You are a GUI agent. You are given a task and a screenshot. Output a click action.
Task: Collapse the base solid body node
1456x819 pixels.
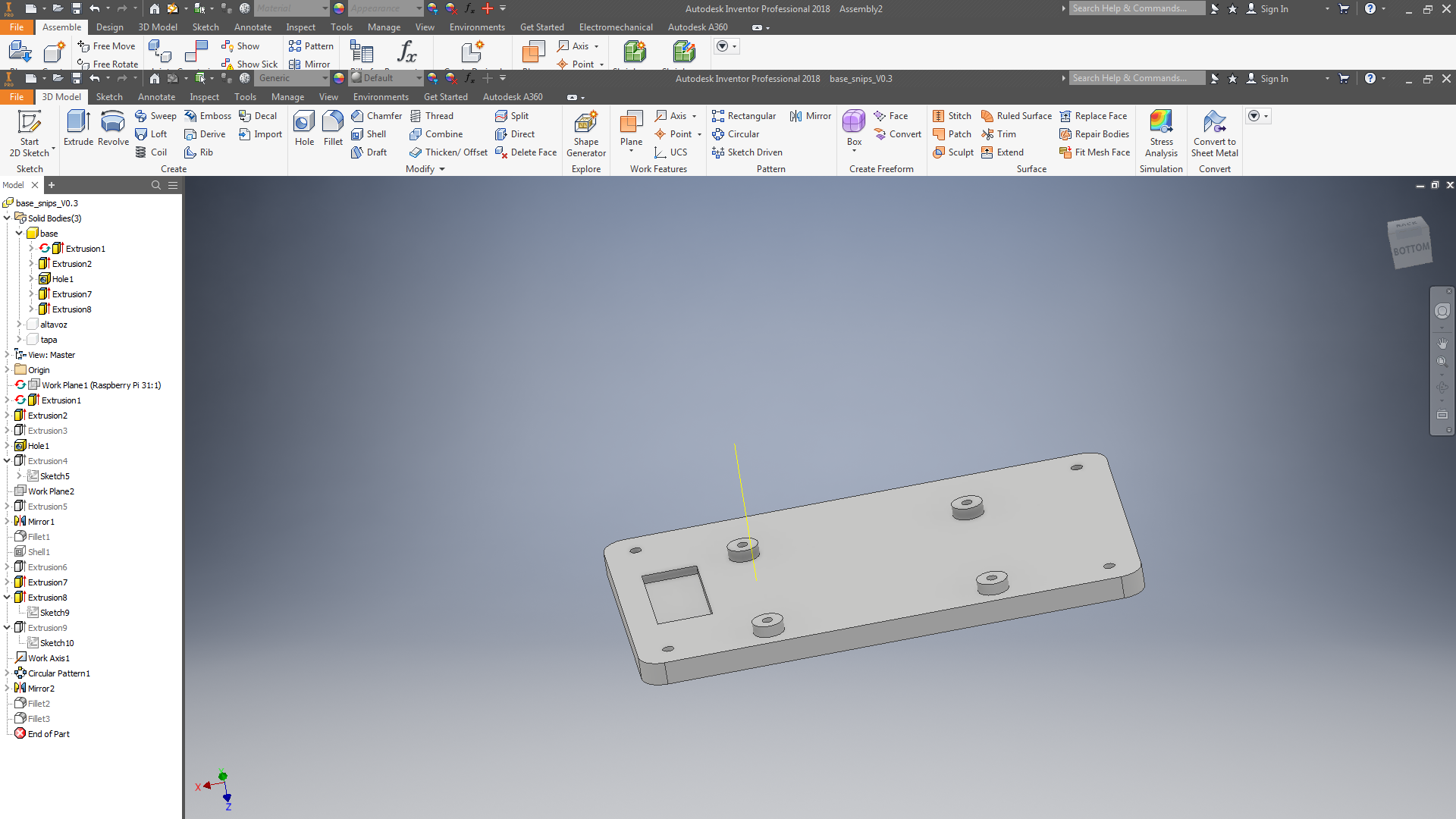(19, 234)
